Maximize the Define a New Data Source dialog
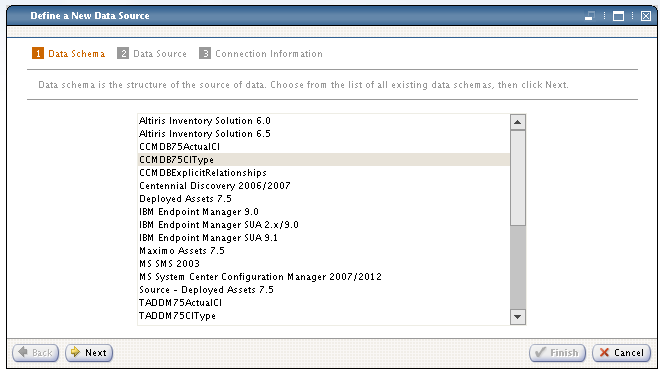660x375 pixels. tap(618, 16)
